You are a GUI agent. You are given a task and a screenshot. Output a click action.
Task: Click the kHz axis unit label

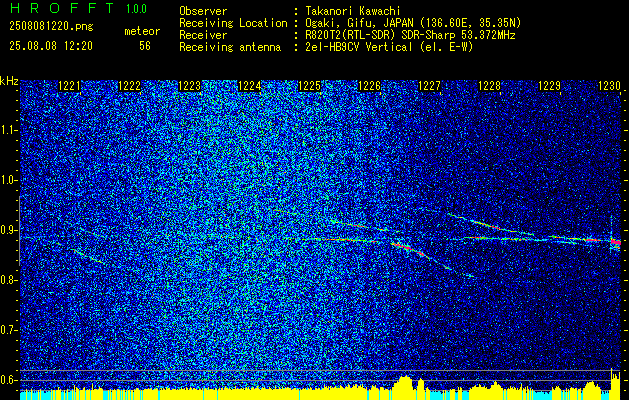(x=9, y=81)
